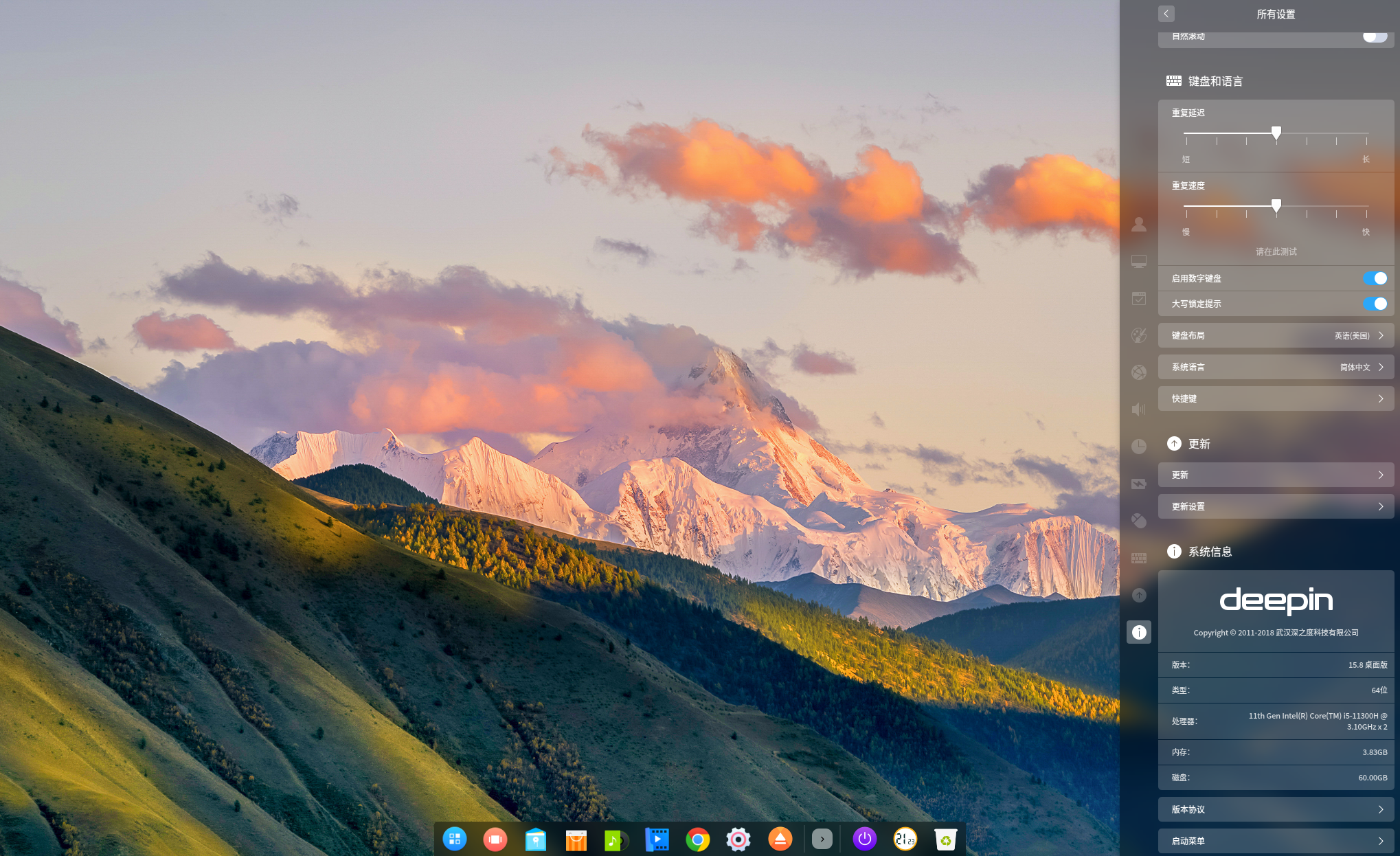The width and height of the screenshot is (1400, 856).
Task: Open system language Simplified Chinese option
Action: point(1276,367)
